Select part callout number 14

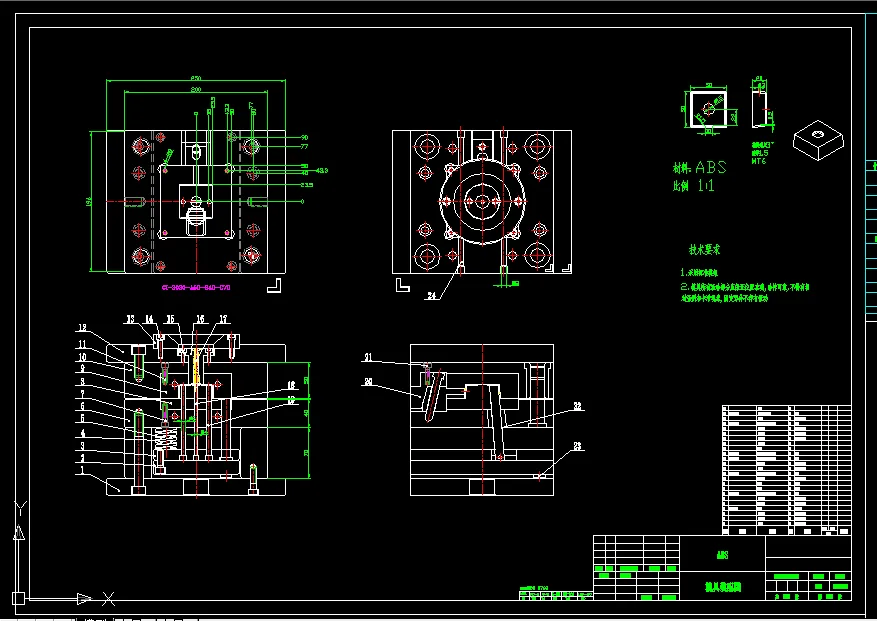pos(149,319)
